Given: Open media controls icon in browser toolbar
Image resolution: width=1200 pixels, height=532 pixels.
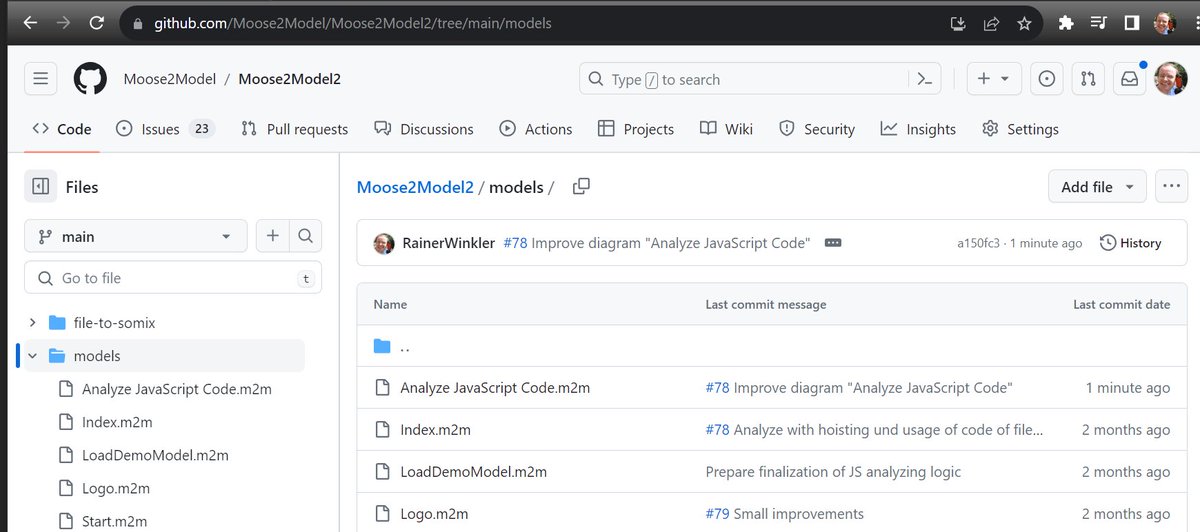Looking at the screenshot, I should pos(1099,23).
